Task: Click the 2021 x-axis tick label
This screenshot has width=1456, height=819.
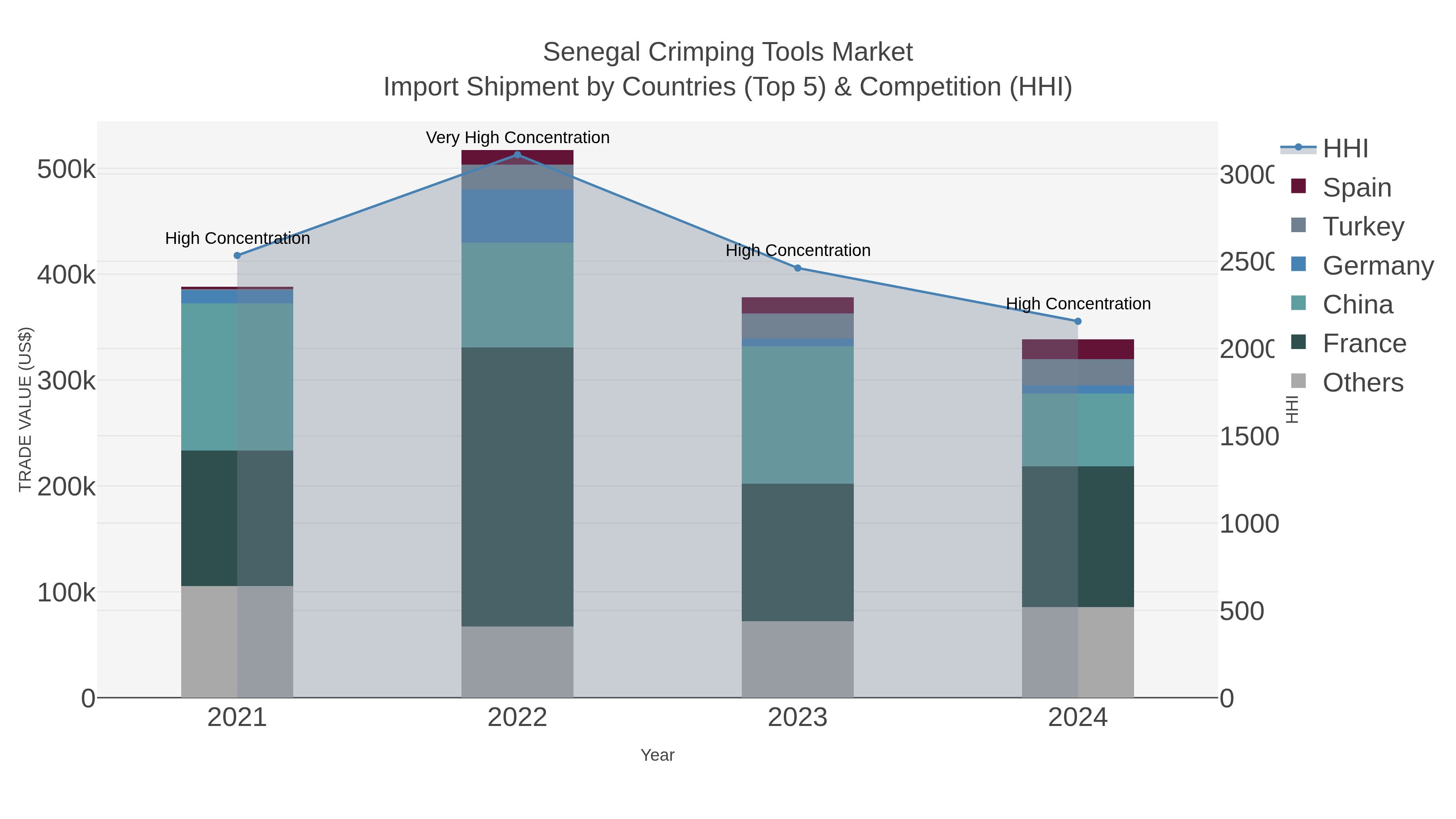Action: point(237,718)
